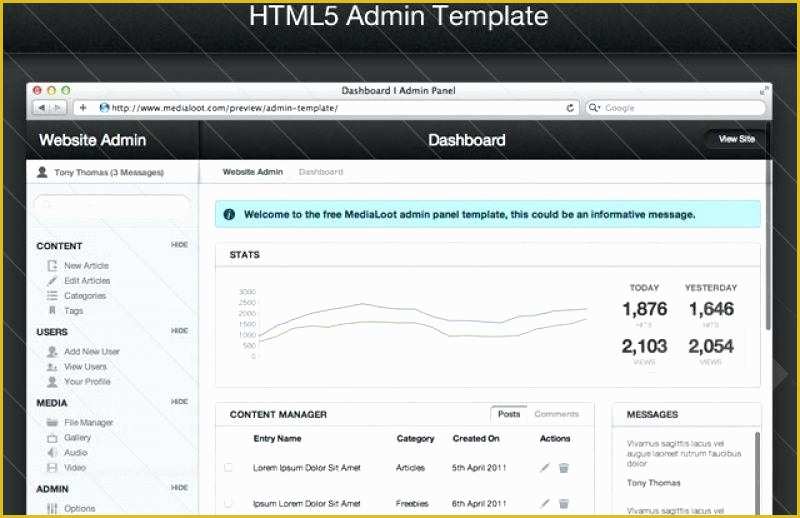Open the View Users link

[x=85, y=367]
